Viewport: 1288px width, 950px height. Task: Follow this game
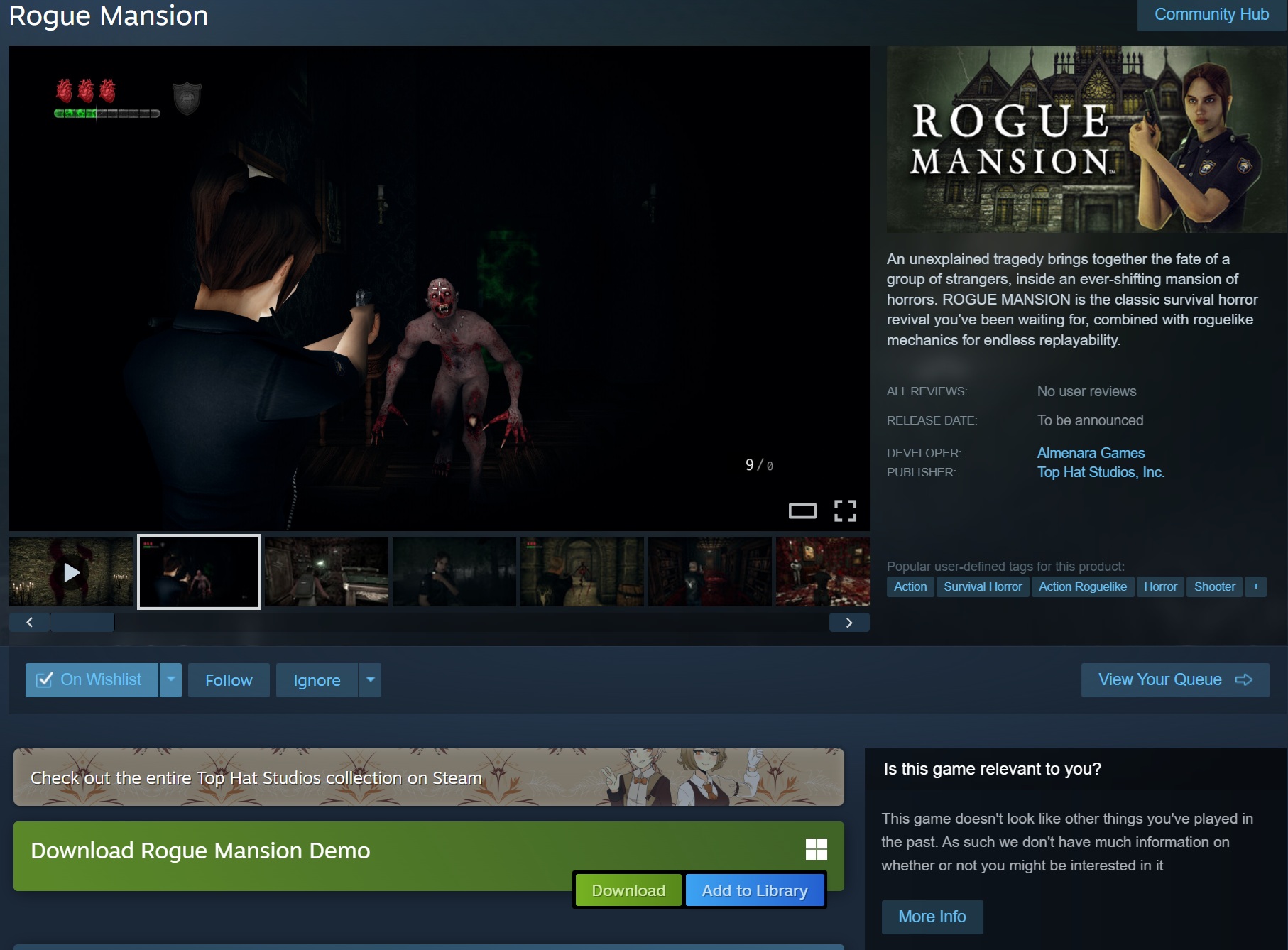tap(229, 680)
